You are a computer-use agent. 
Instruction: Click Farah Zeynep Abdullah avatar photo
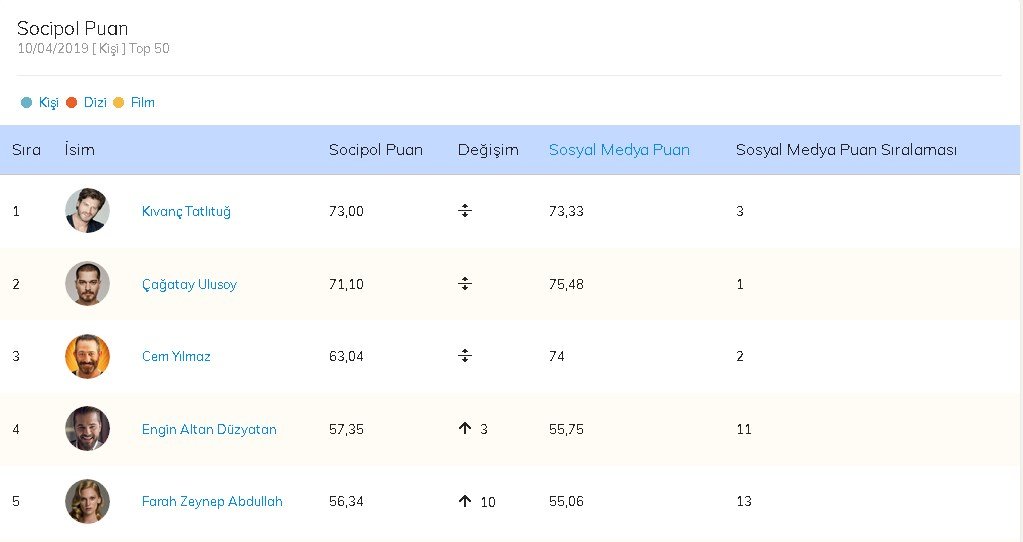(x=87, y=501)
